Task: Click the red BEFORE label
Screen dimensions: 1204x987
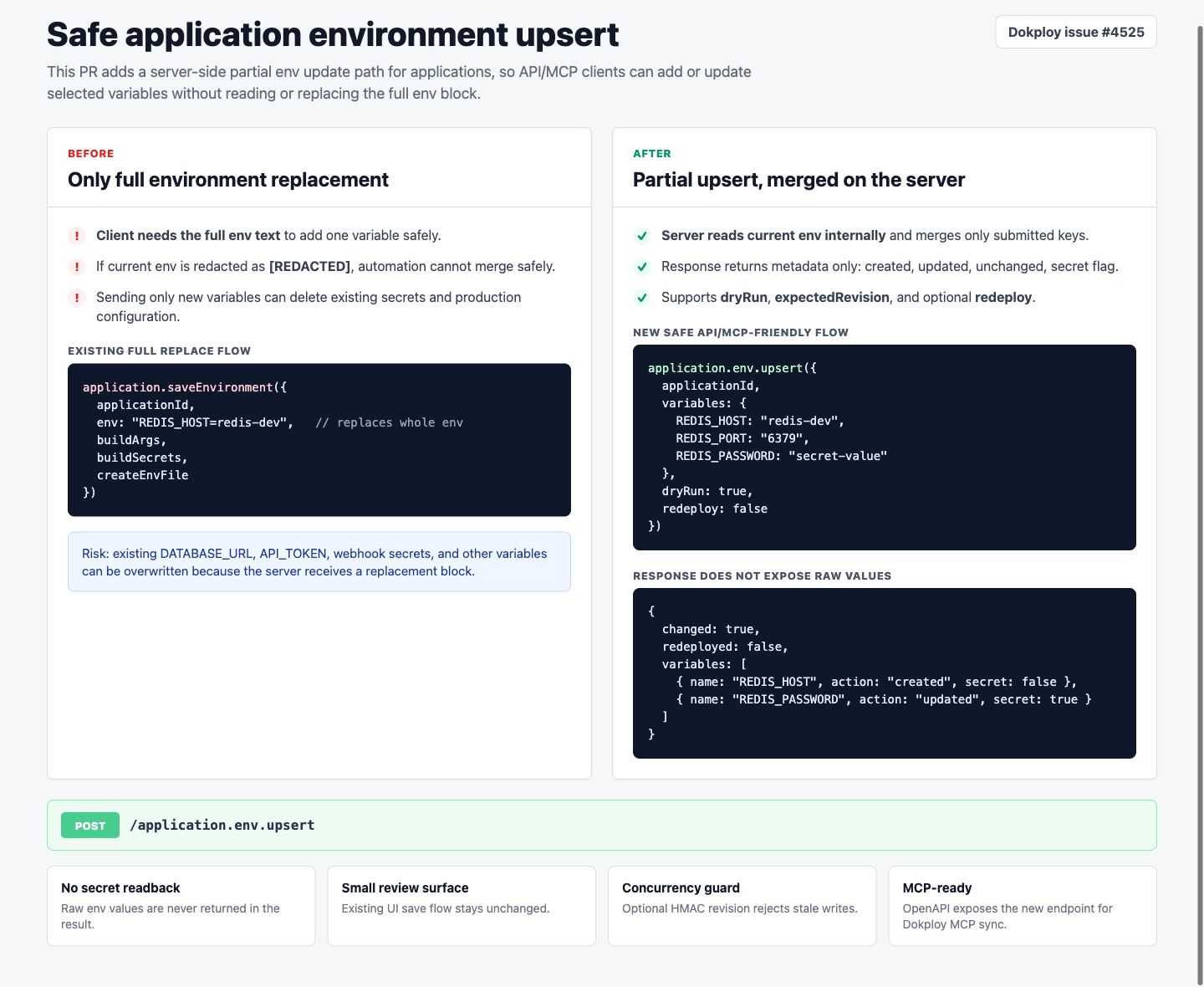Action: tap(91, 154)
